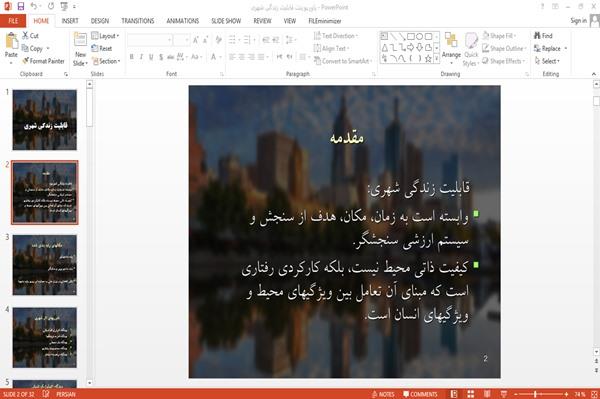This screenshot has width=600, height=399.
Task: Click Find in the Editing group
Action: coord(543,36)
